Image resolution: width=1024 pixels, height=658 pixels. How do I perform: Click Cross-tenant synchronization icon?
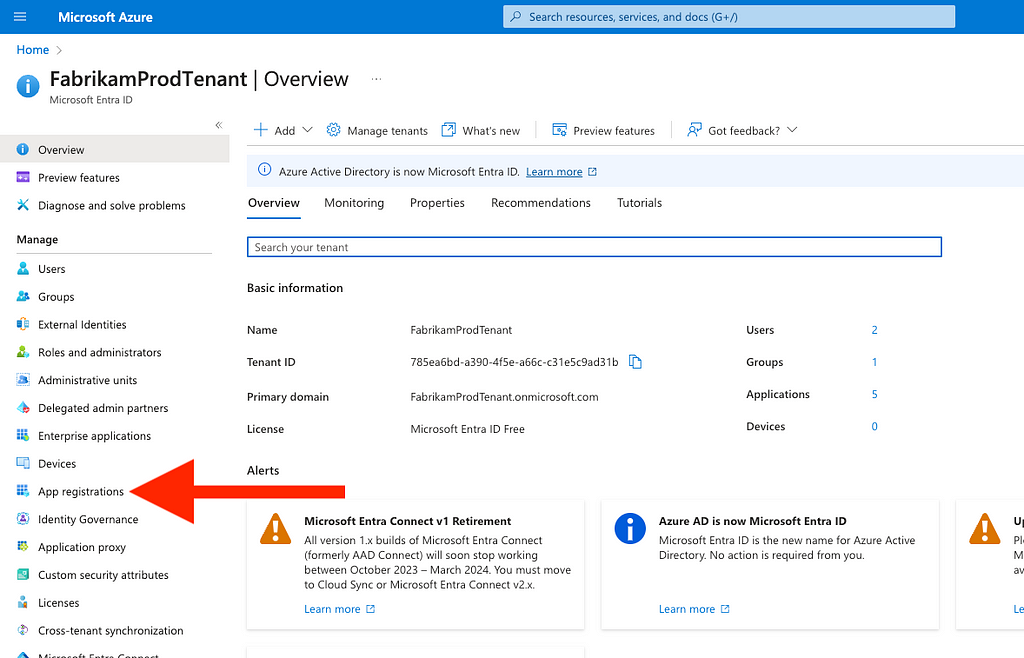pos(23,630)
